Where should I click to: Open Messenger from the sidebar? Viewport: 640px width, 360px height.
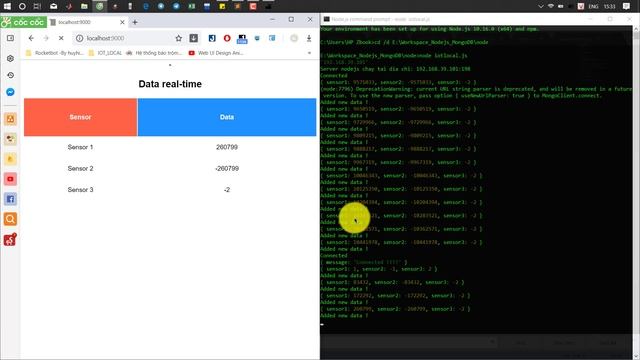[x=10, y=92]
